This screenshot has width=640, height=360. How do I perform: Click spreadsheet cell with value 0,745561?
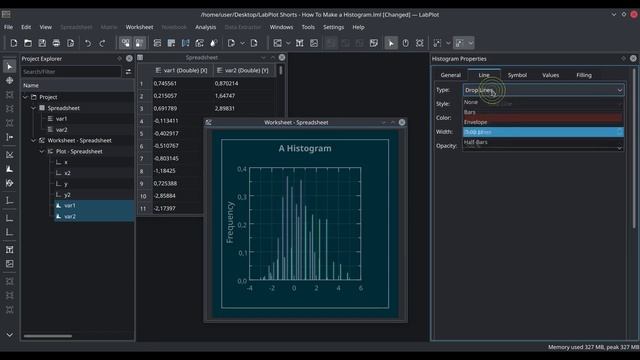(x=182, y=83)
